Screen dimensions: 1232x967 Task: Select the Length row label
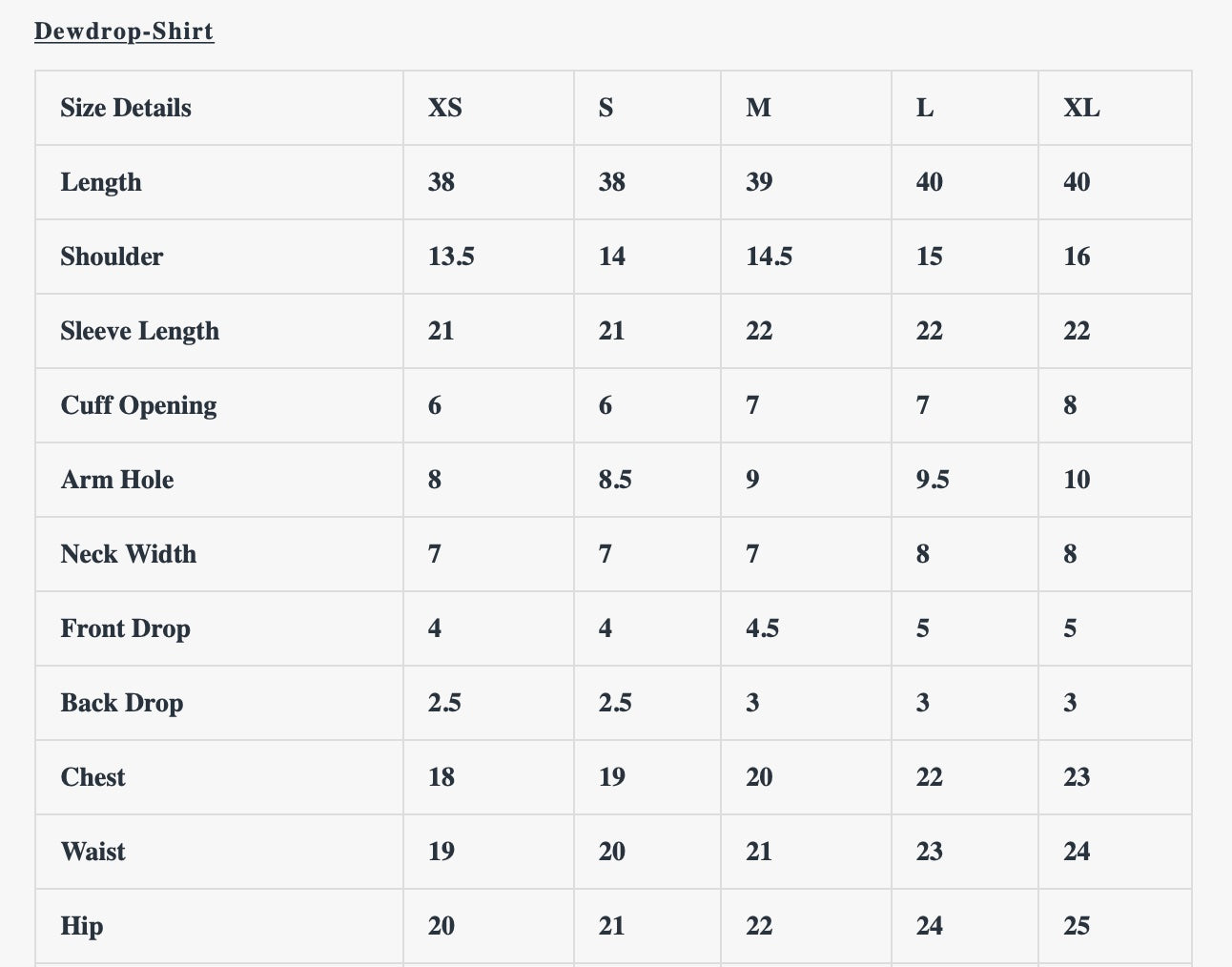pyautogui.click(x=101, y=182)
